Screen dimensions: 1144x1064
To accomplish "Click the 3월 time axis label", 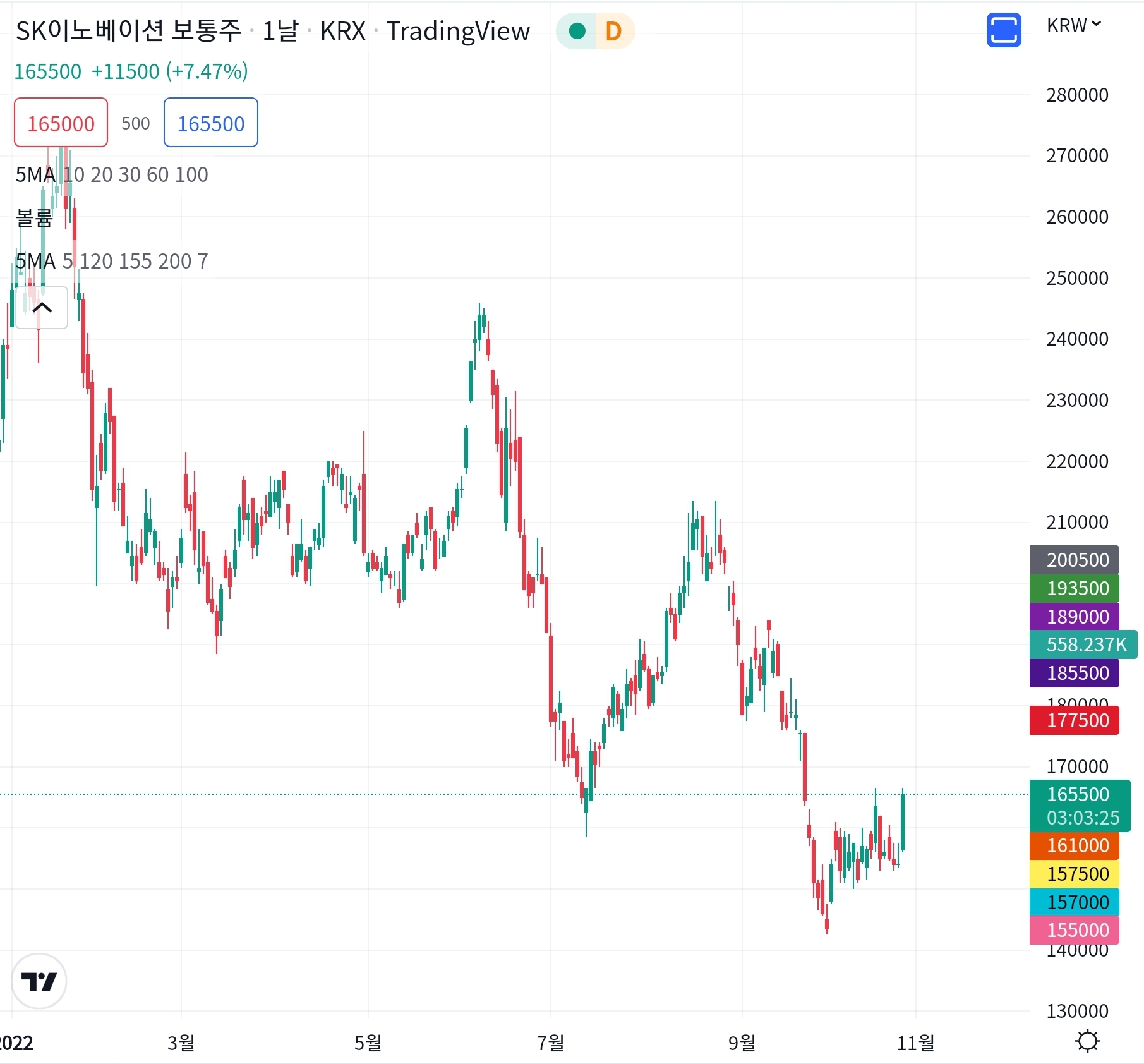I will (x=181, y=1043).
